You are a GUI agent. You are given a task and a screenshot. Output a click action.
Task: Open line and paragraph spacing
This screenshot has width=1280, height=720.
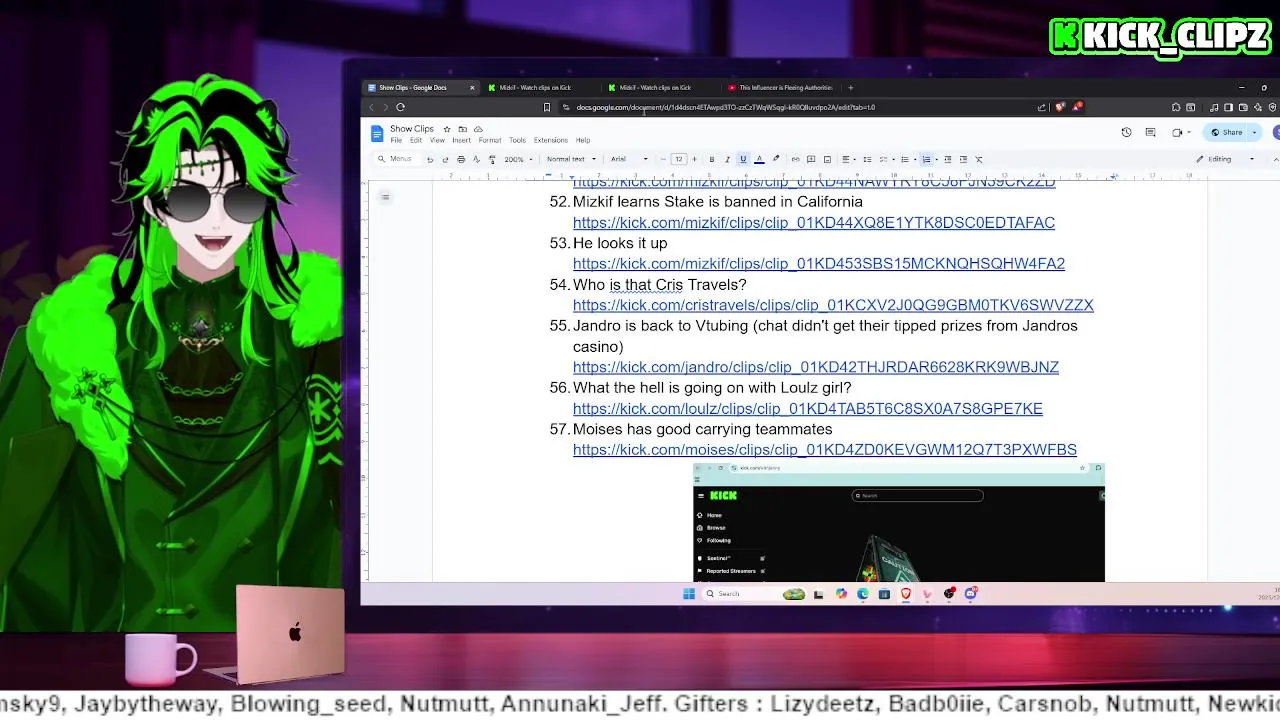(x=867, y=159)
